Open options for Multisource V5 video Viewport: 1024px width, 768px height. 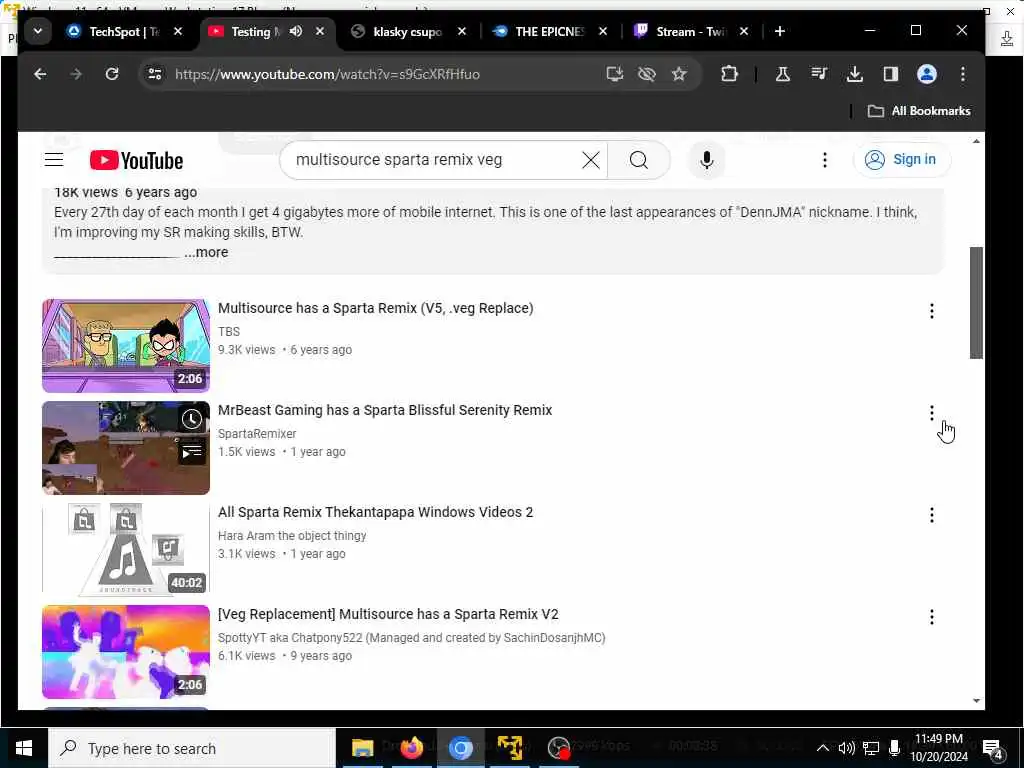pyautogui.click(x=932, y=311)
